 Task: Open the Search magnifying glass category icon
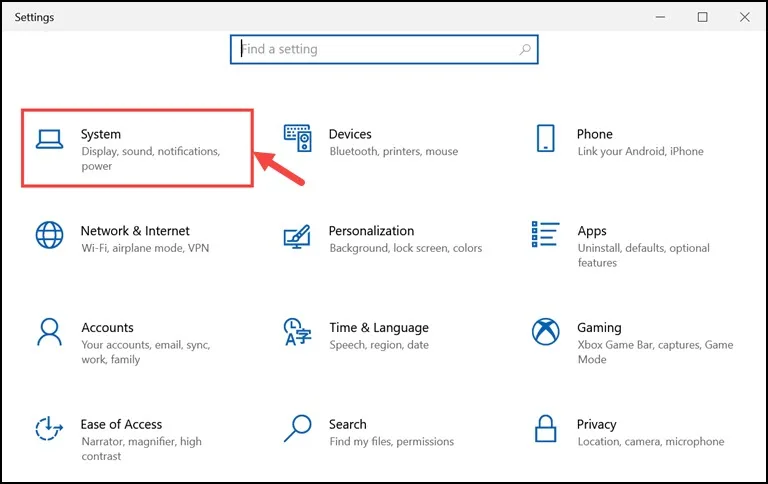(x=298, y=429)
